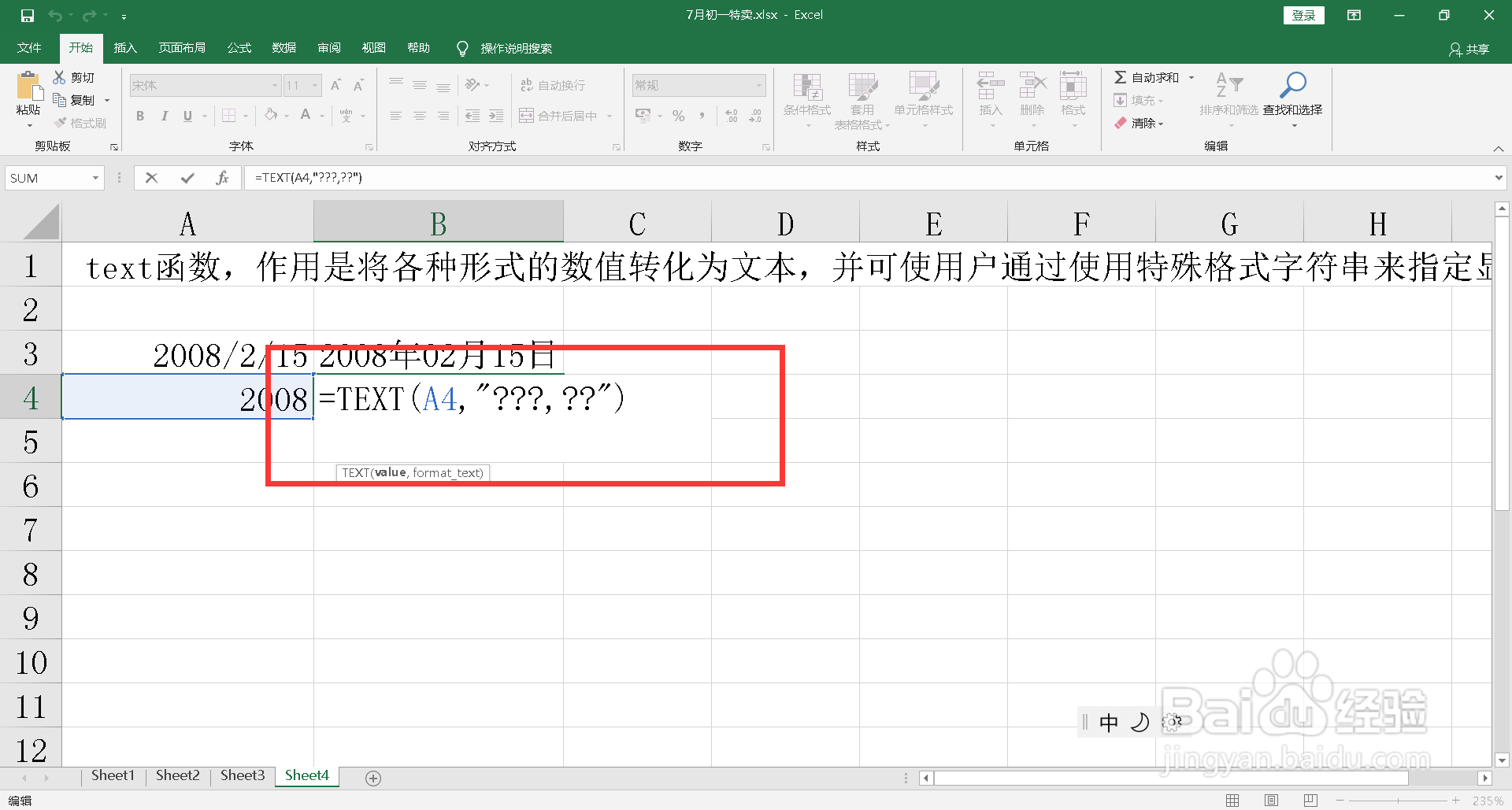This screenshot has width=1512, height=810.
Task: Toggle bold formatting
Action: click(140, 116)
